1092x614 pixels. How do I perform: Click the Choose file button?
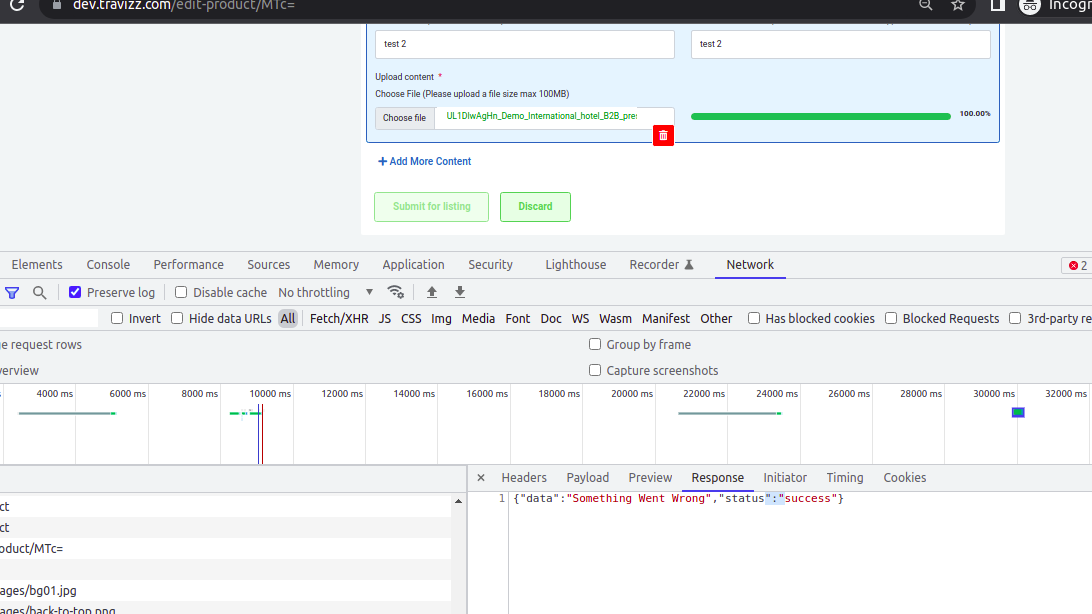(x=404, y=118)
